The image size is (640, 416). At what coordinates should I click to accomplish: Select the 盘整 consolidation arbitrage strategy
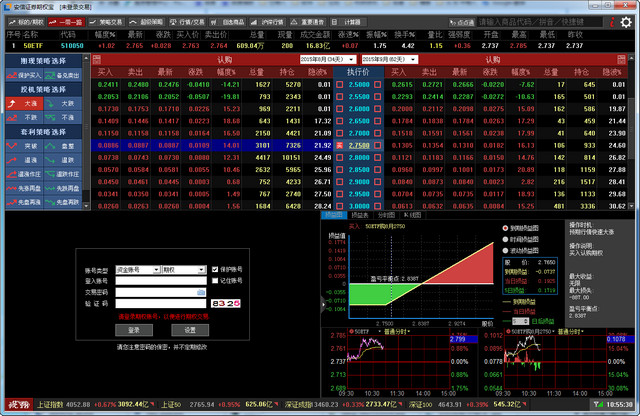coord(66,145)
